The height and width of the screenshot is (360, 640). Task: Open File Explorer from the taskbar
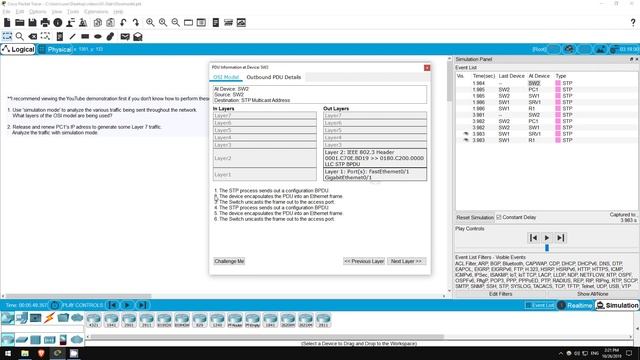tap(25, 353)
